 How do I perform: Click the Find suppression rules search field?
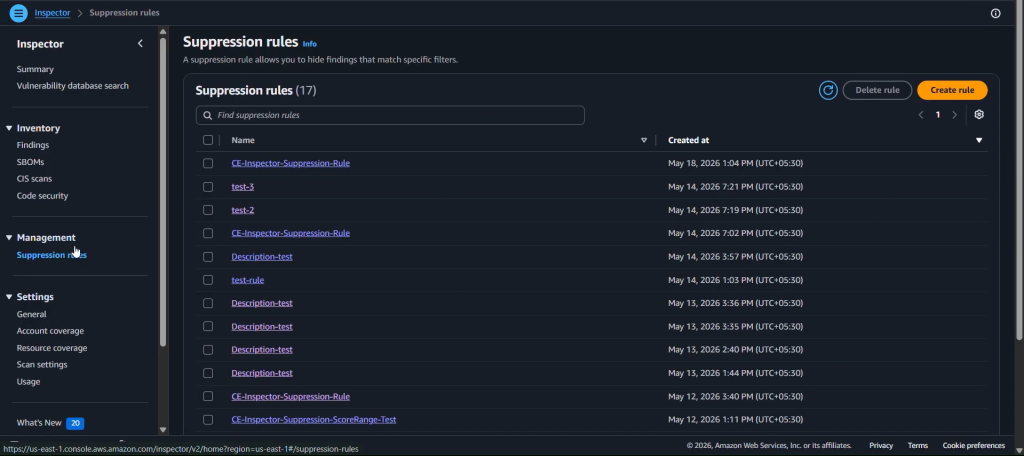pos(390,115)
